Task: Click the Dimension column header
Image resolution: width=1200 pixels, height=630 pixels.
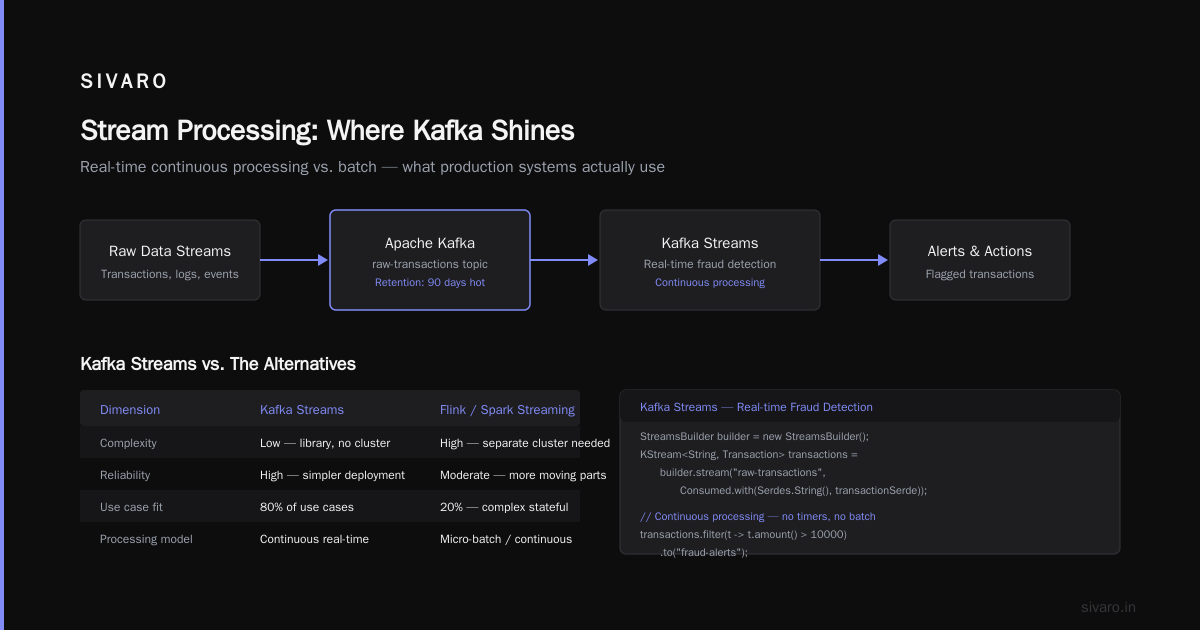Action: click(130, 410)
